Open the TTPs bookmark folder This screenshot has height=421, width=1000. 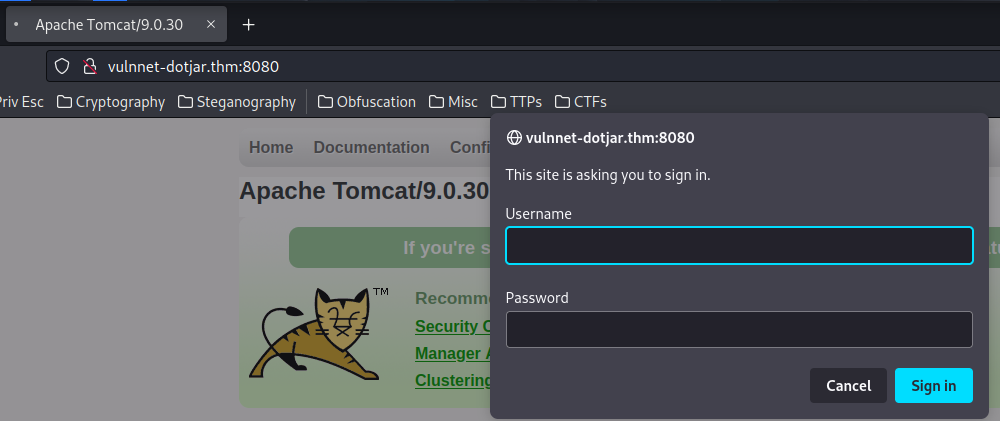(516, 102)
